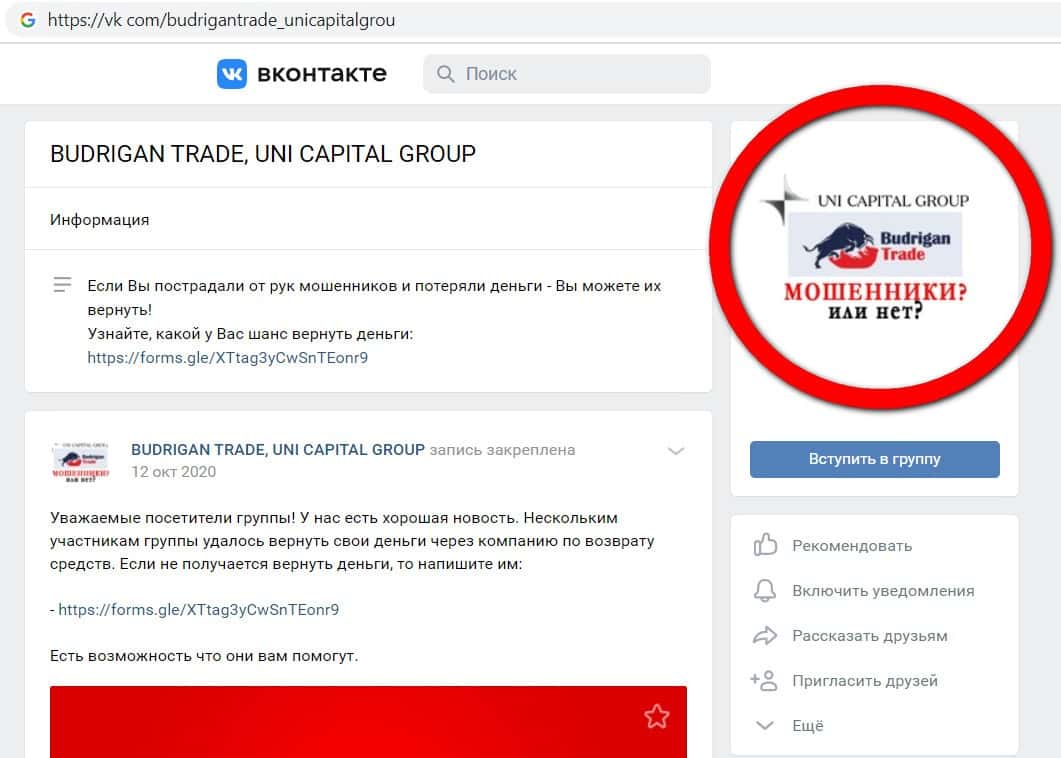Click the group avatar image
Viewport: 1061px width, 758px height.
click(x=874, y=248)
